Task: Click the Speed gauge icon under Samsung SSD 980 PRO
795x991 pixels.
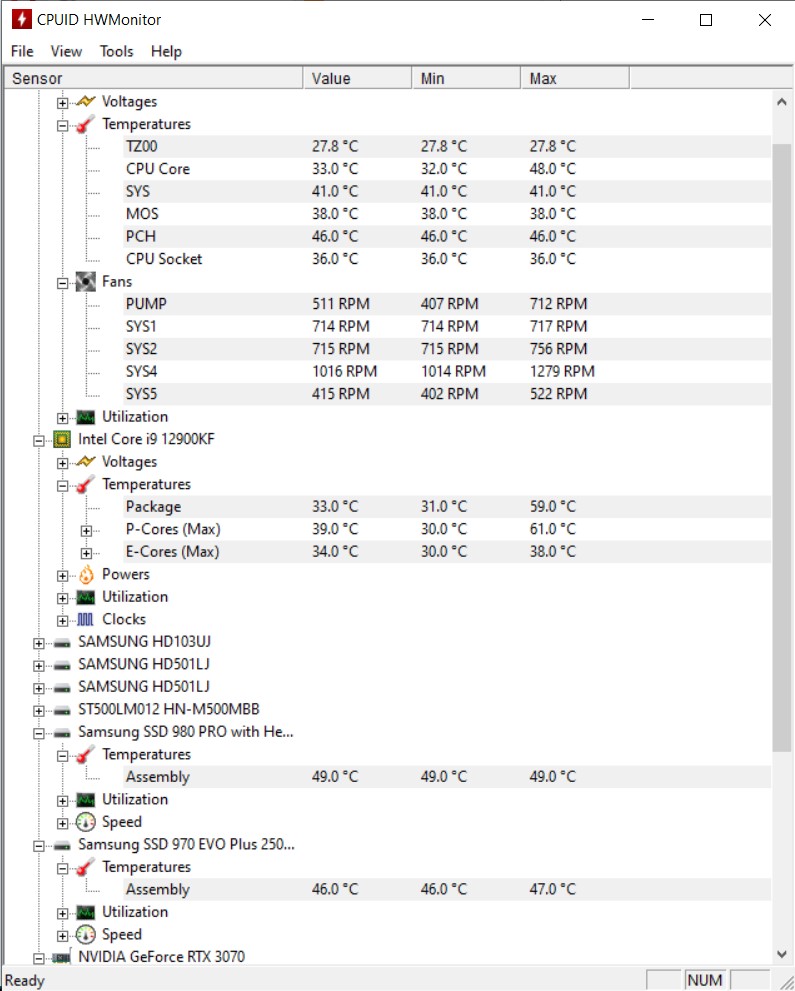Action: click(x=86, y=822)
